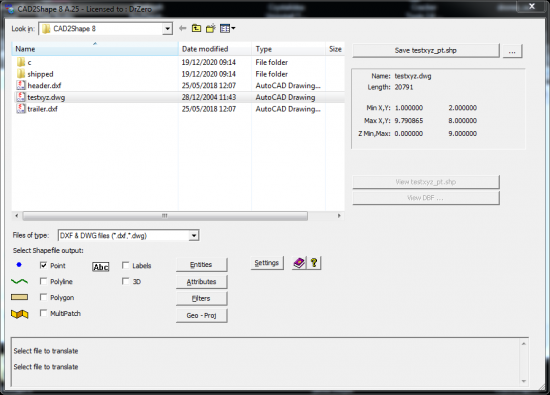
Task: Enable the MultiPatch checkbox
Action: point(43,313)
